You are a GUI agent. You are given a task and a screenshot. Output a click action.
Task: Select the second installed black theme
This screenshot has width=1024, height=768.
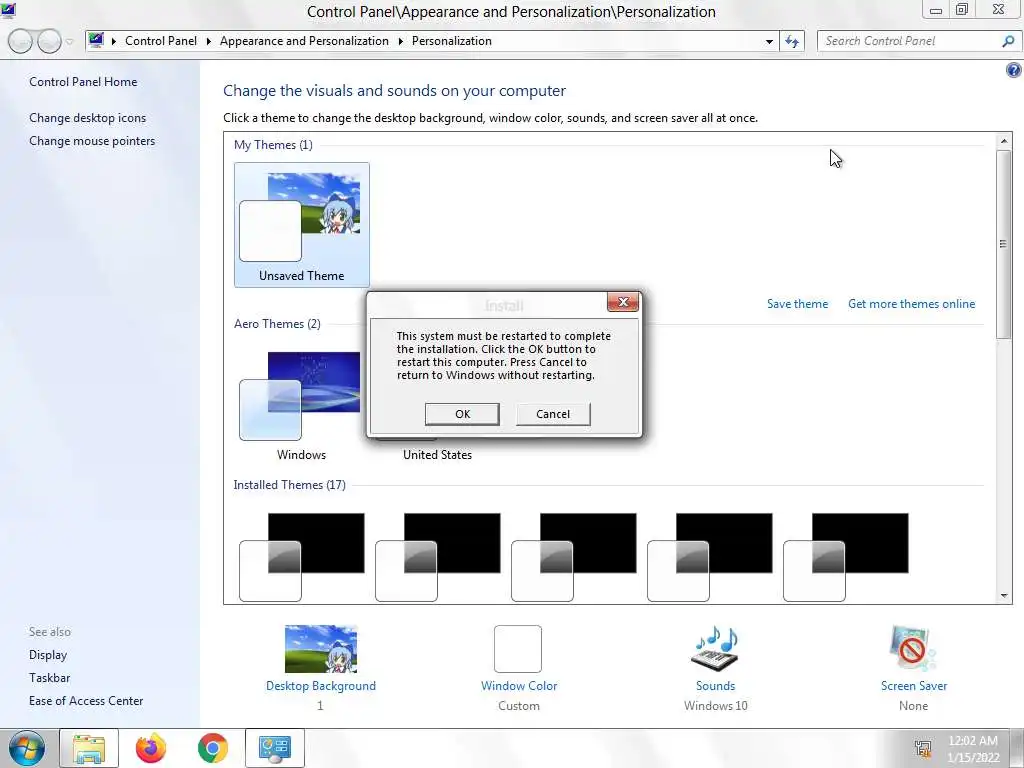click(438, 556)
